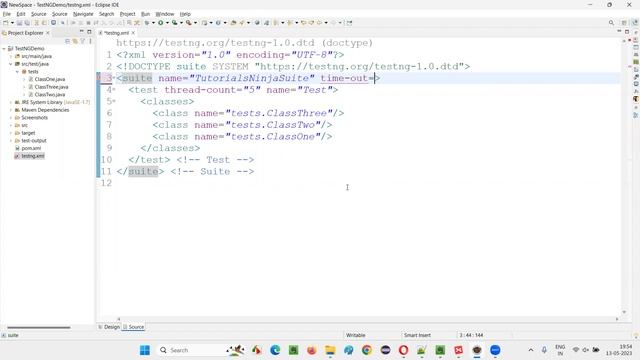Click the Debug bug icon in toolbar
The height and width of the screenshot is (360, 640).
tap(147, 23)
